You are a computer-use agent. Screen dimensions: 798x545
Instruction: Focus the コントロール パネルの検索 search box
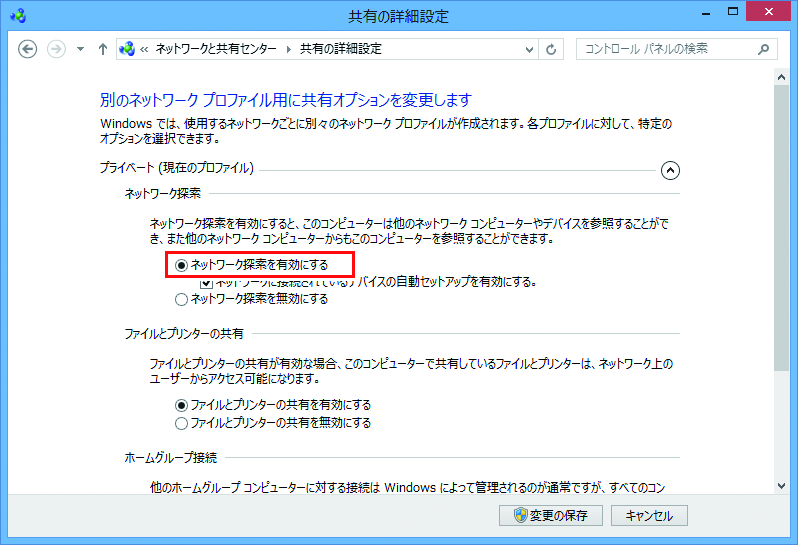676,49
